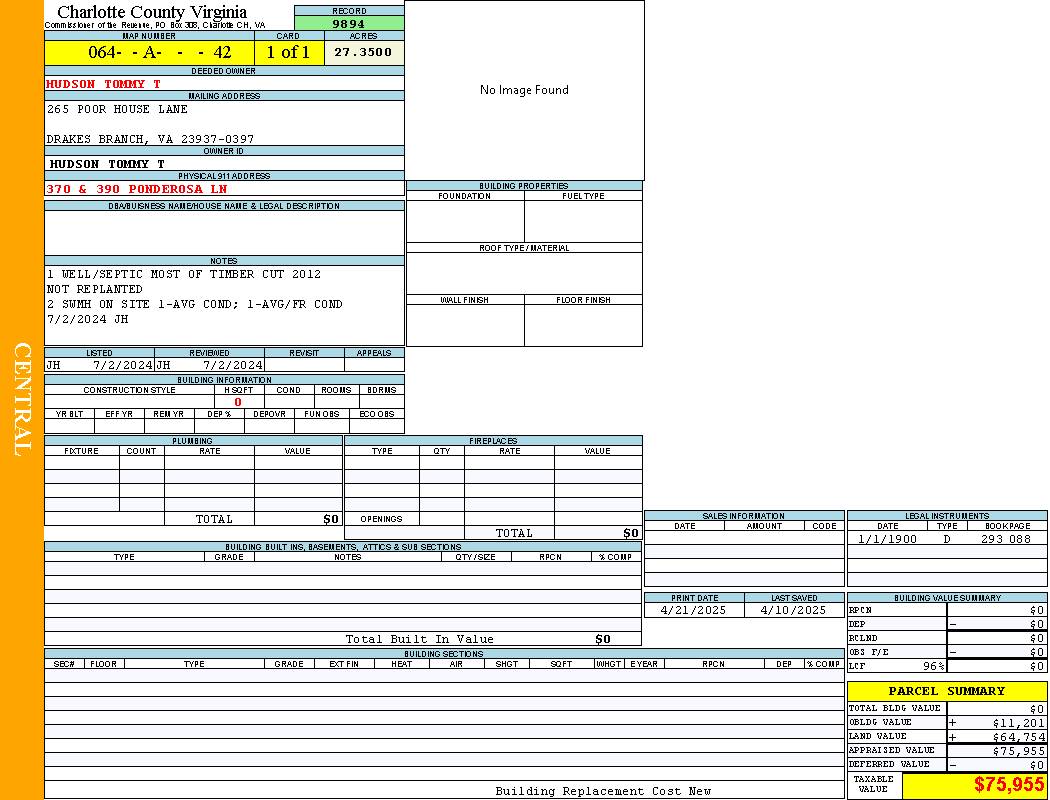The image size is (1050, 800).
Task: Click the yellow PARCEL SUMMARY header
Action: [x=946, y=691]
